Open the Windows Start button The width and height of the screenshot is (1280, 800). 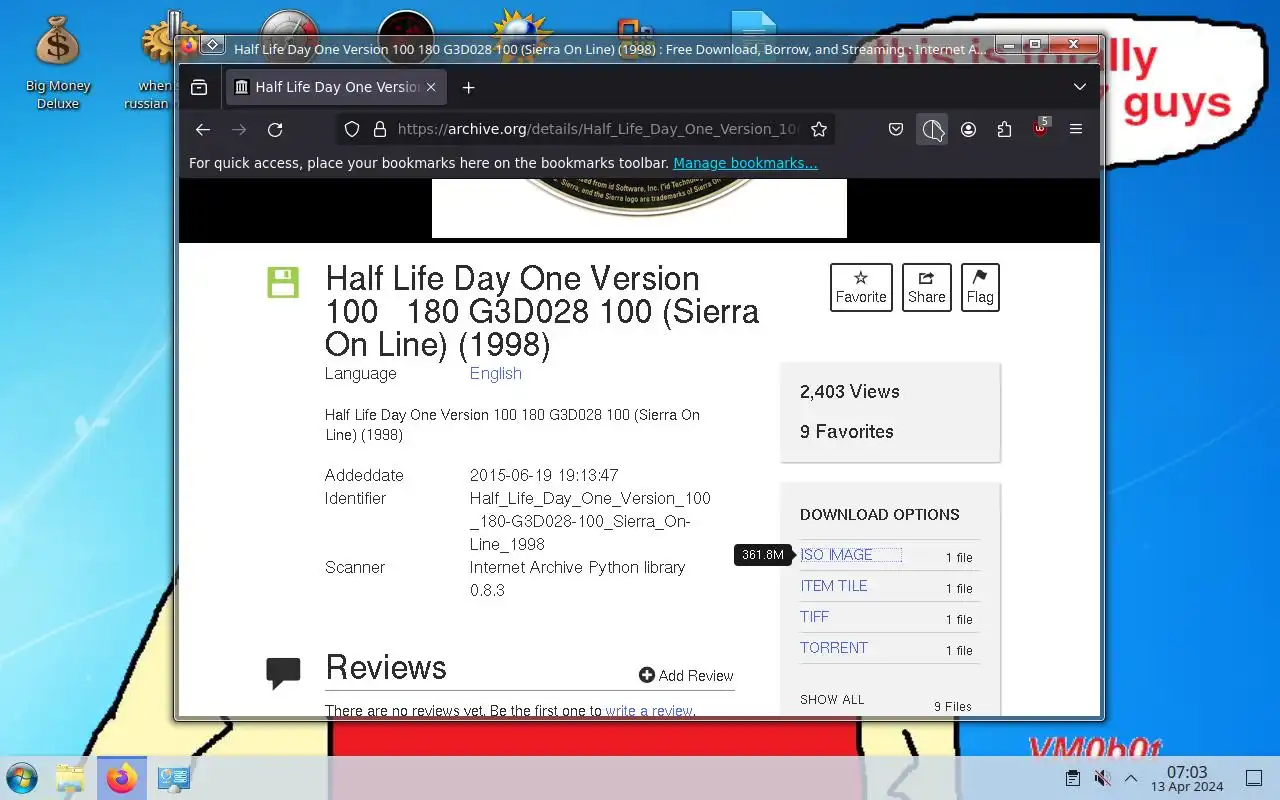tap(22, 778)
